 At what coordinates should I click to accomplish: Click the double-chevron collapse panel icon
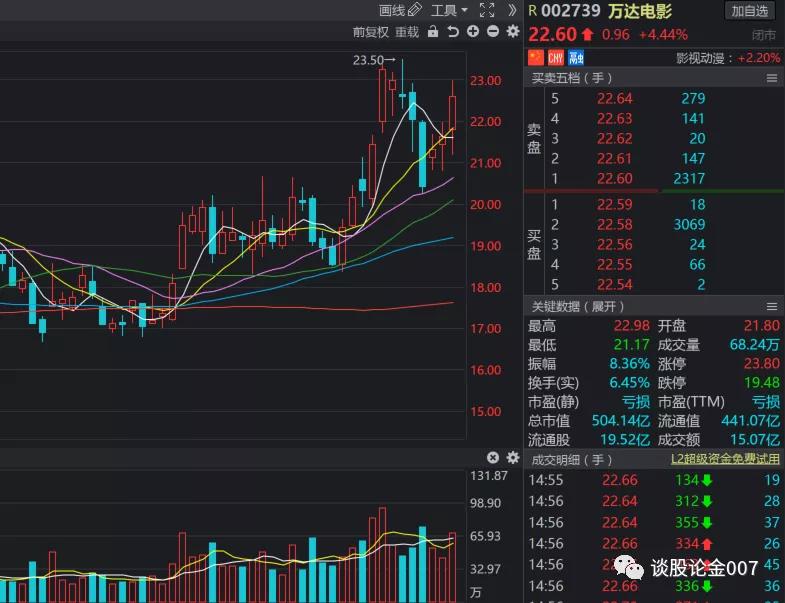point(512,10)
